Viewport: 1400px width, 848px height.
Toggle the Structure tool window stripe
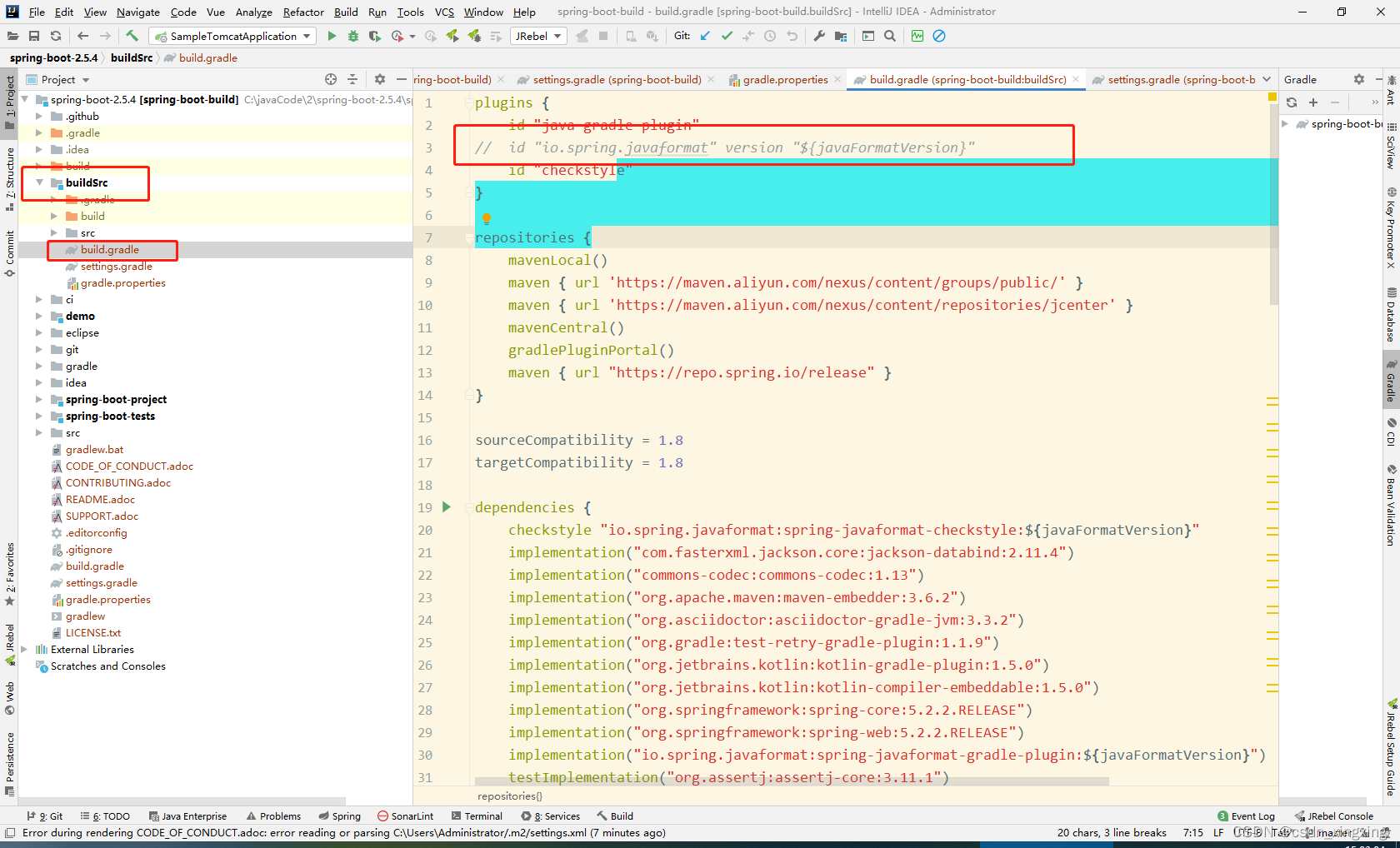9,178
